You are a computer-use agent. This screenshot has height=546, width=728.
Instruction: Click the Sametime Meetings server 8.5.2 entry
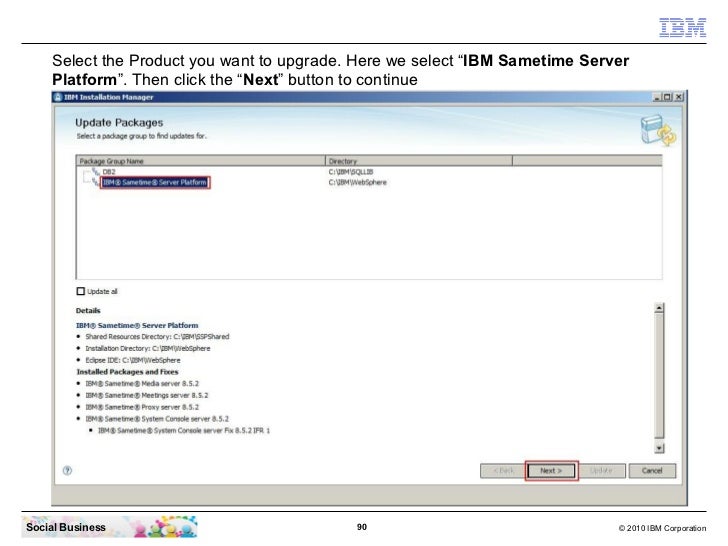click(x=147, y=396)
